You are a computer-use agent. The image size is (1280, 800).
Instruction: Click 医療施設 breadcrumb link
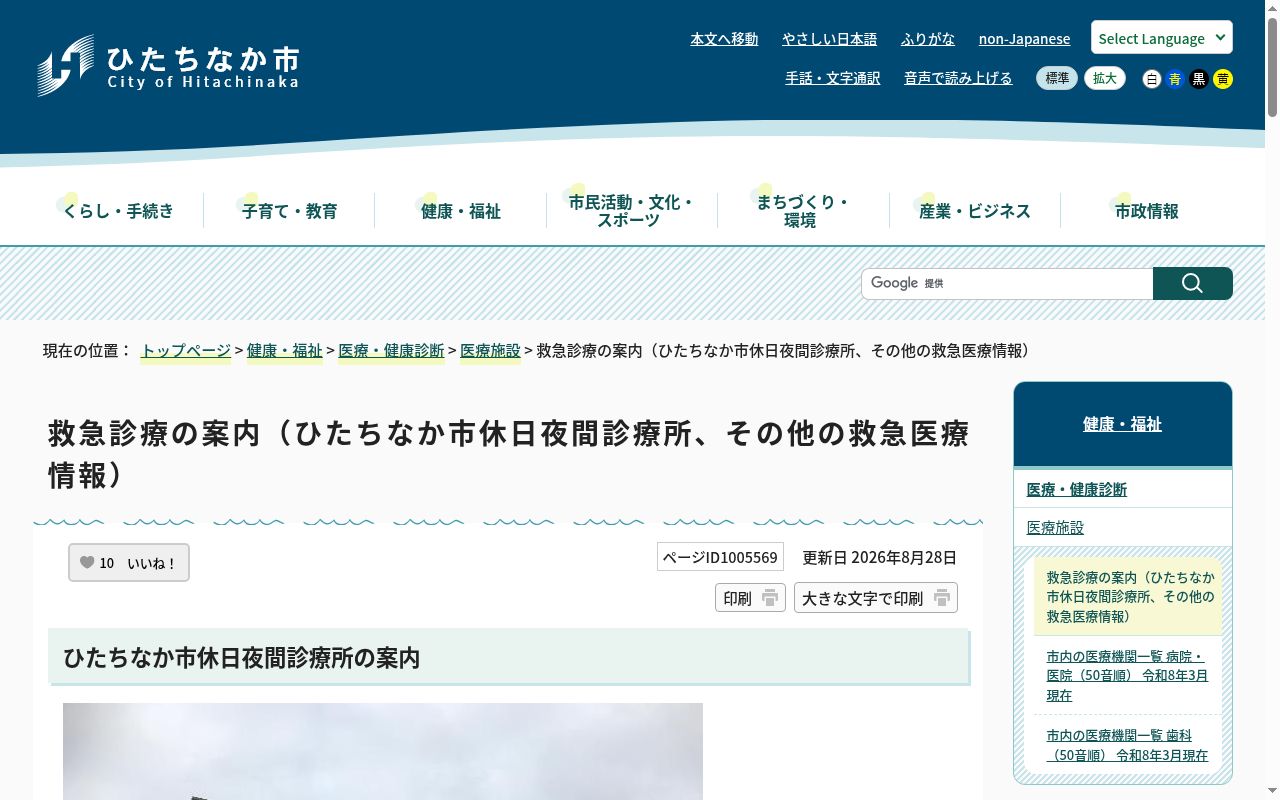490,351
